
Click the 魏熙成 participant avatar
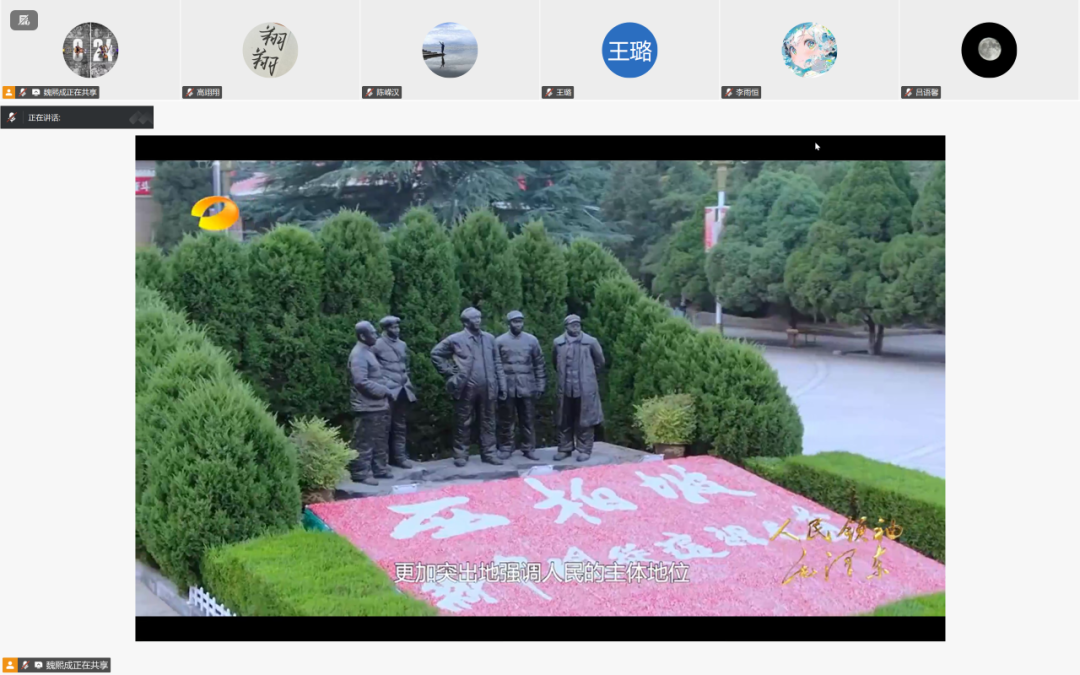tap(90, 50)
